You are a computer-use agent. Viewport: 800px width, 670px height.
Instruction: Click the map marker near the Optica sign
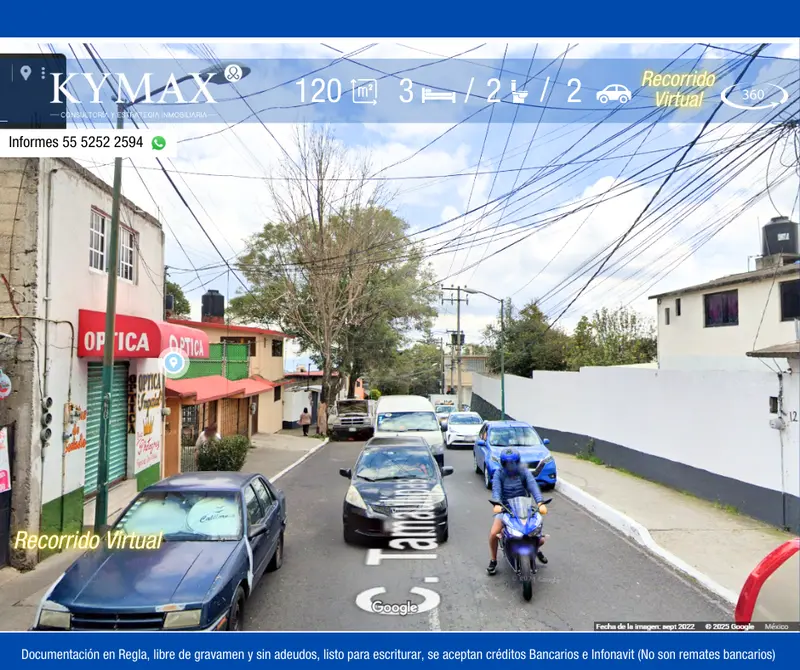[x=173, y=363]
